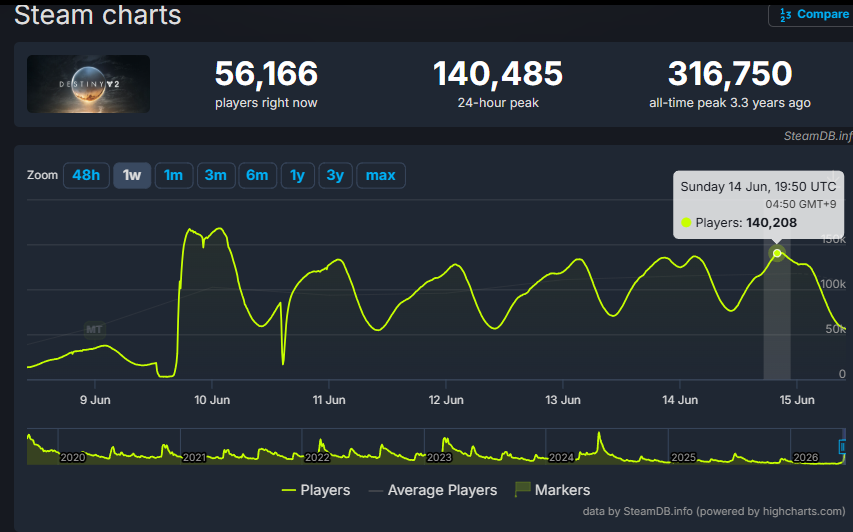This screenshot has height=532, width=853.
Task: Click the 15 Jun axis label
Action: 797,400
